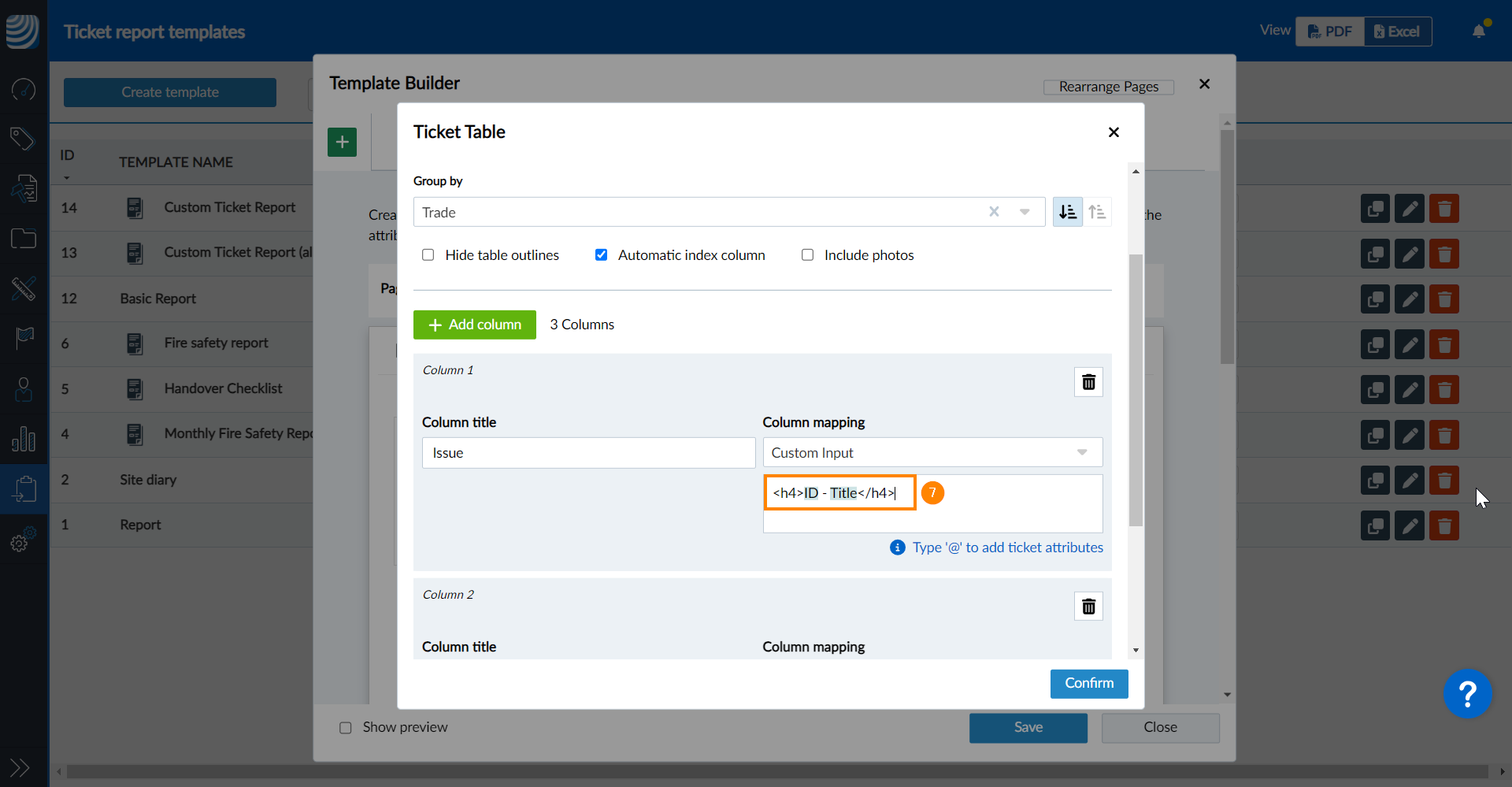Click Issue column title field
Viewport: 1512px width, 787px height.
coord(588,453)
